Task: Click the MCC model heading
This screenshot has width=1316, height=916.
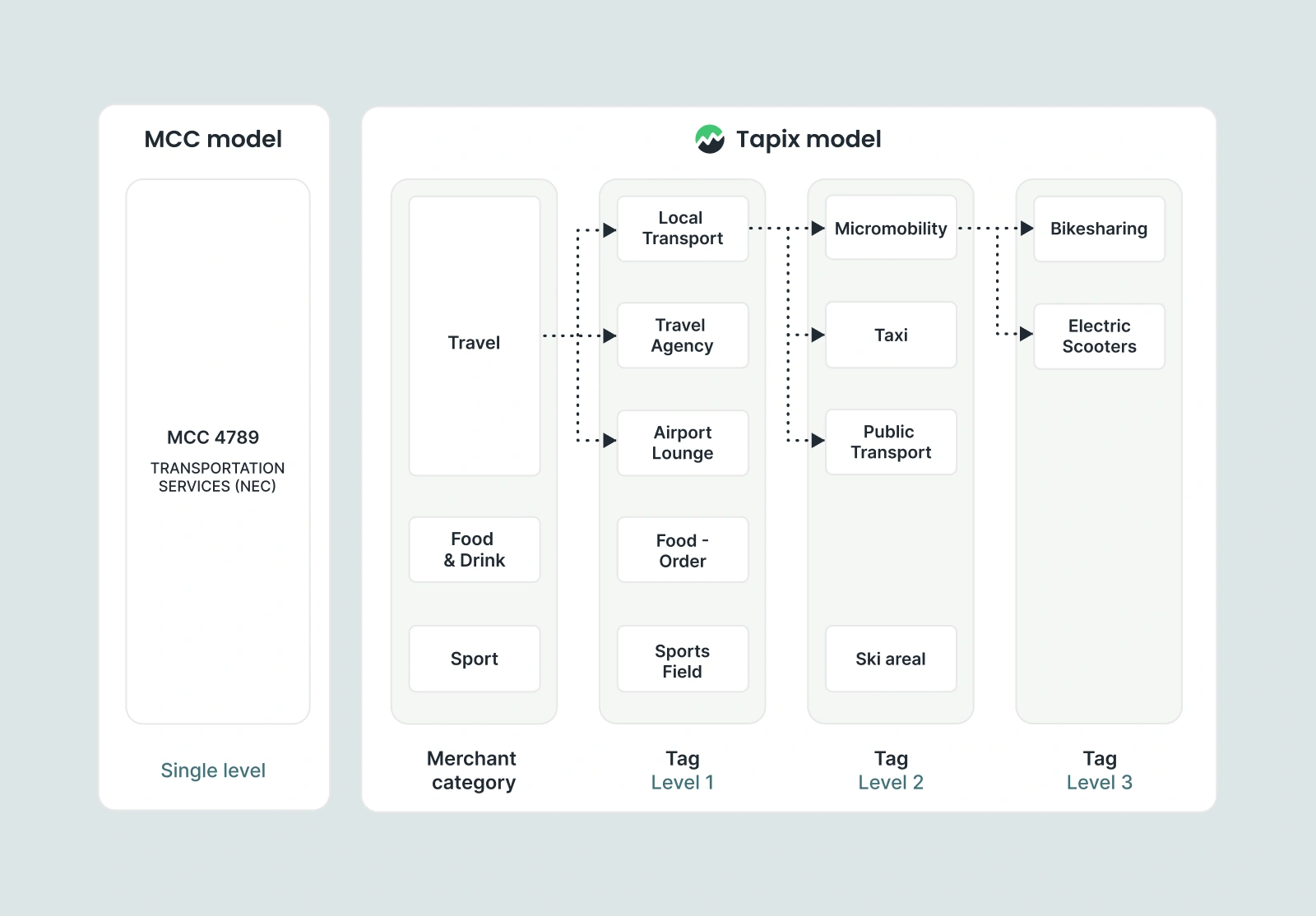Action: 213,139
